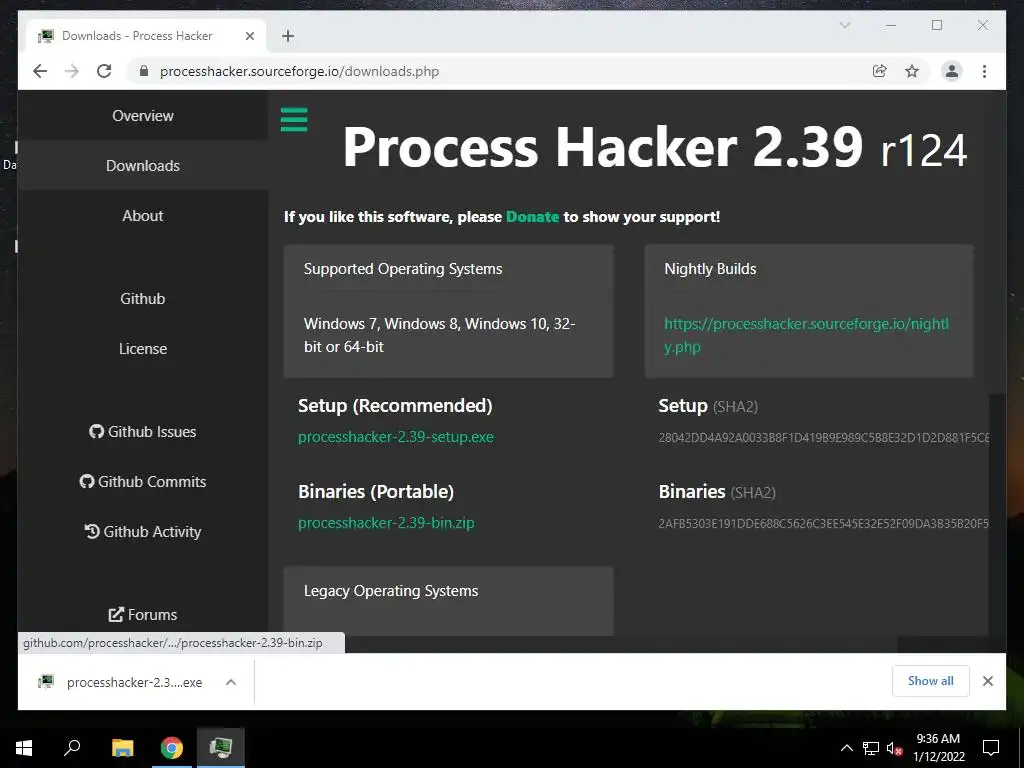Image resolution: width=1024 pixels, height=768 pixels.
Task: Open the Chrome profile avatar
Action: coord(952,71)
